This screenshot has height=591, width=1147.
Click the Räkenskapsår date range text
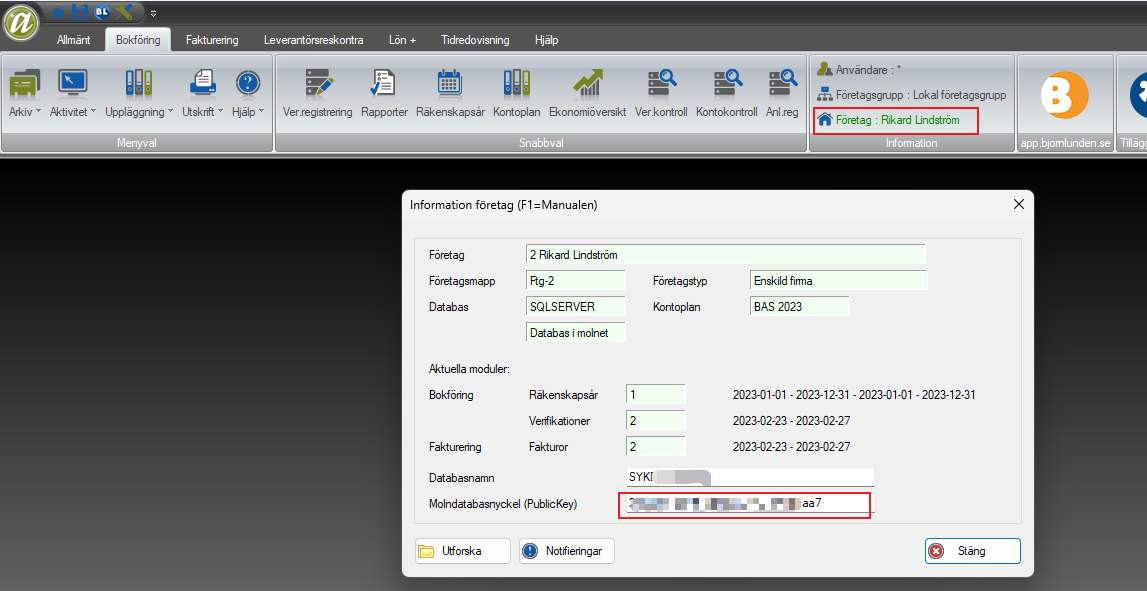[x=854, y=395]
